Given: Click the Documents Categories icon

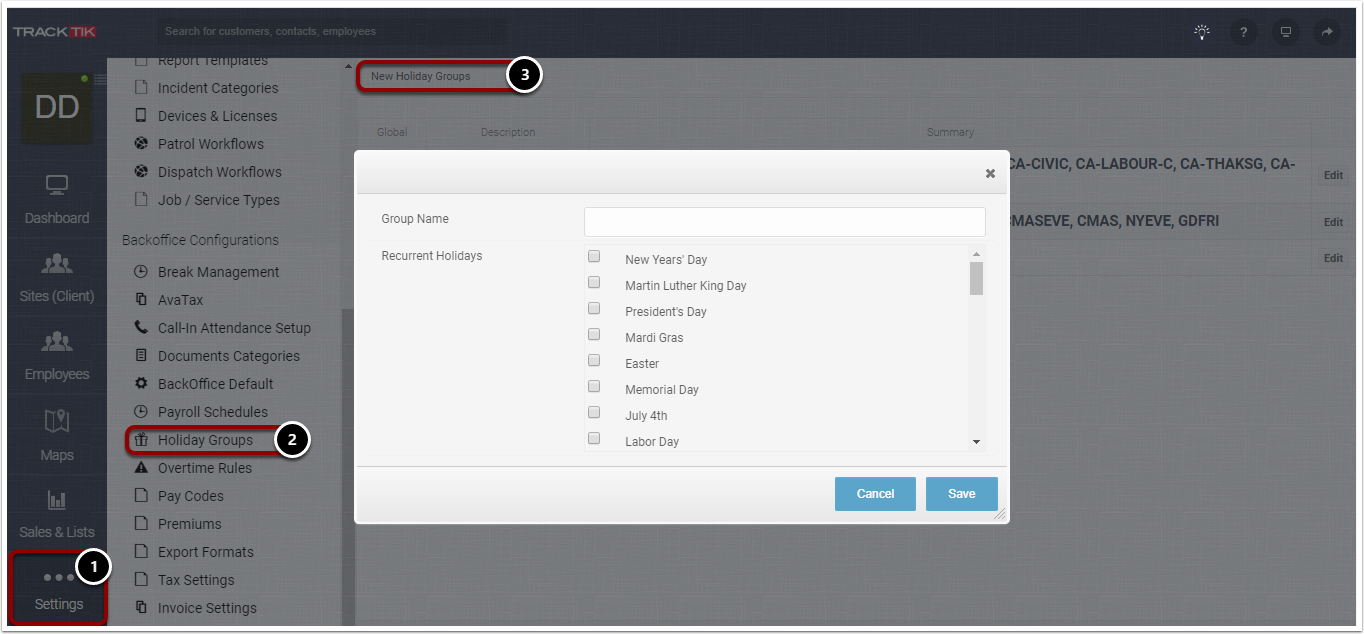Looking at the screenshot, I should point(141,356).
